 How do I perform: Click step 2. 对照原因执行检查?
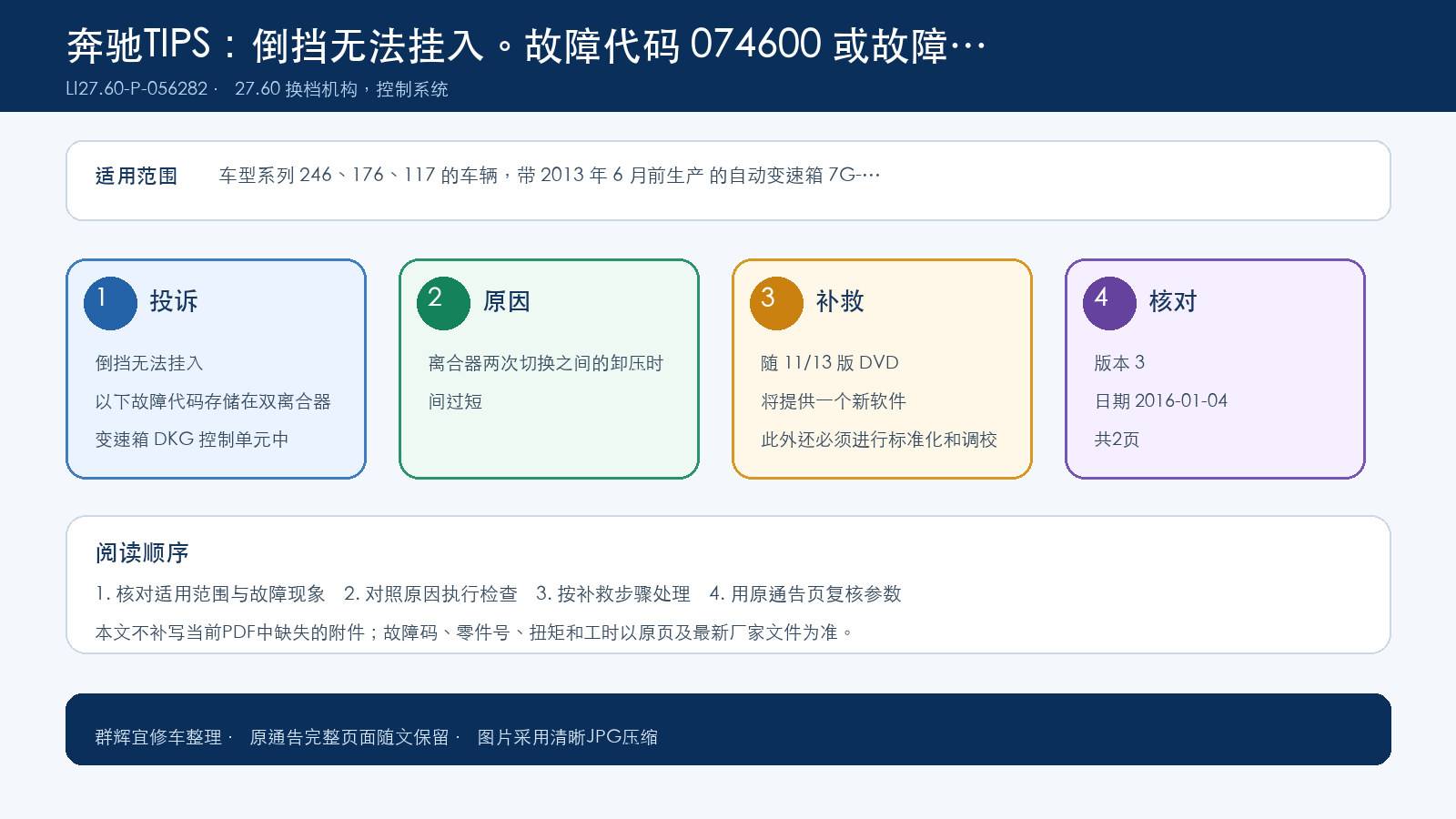click(x=430, y=594)
